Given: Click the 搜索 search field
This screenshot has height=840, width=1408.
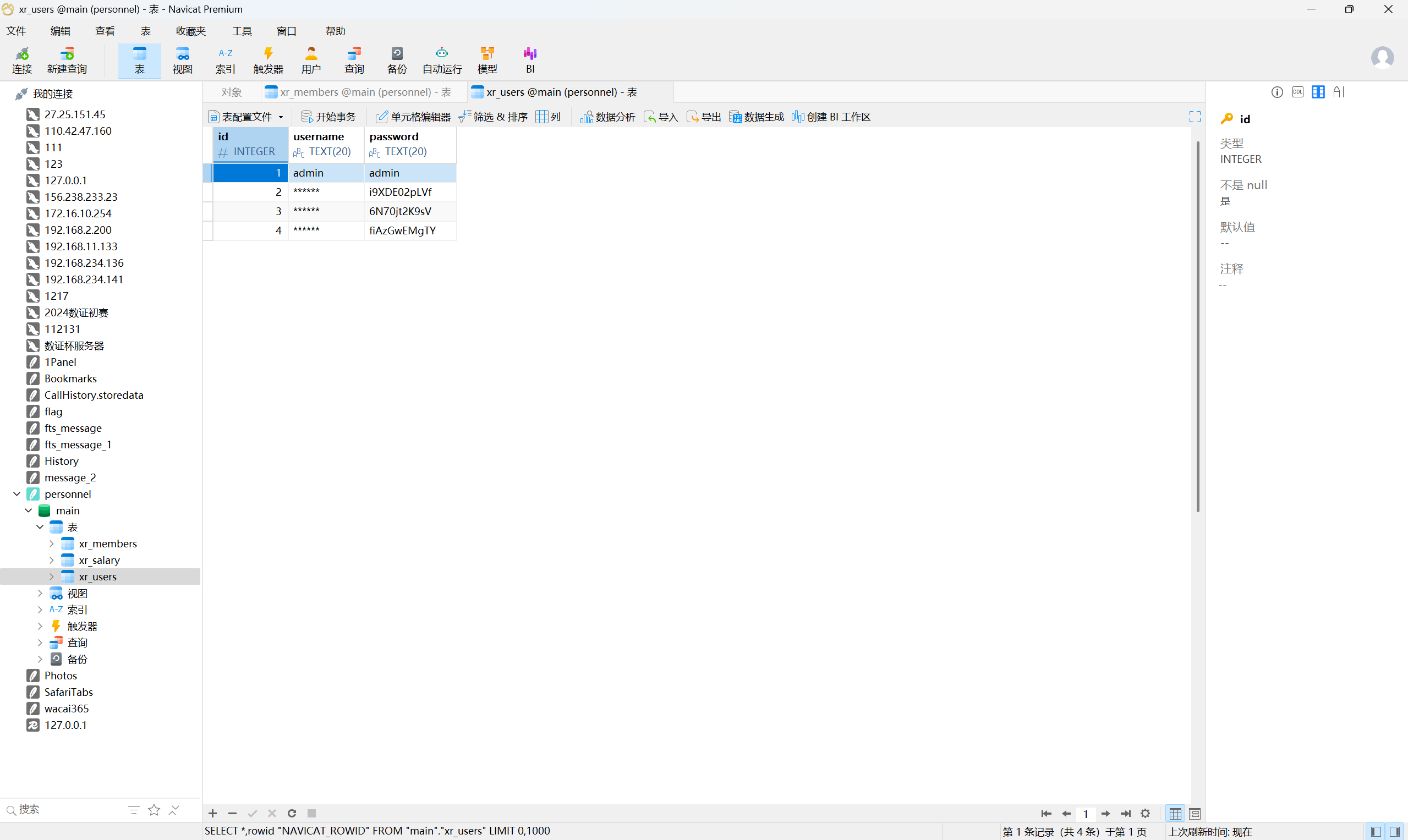Looking at the screenshot, I should [62, 809].
